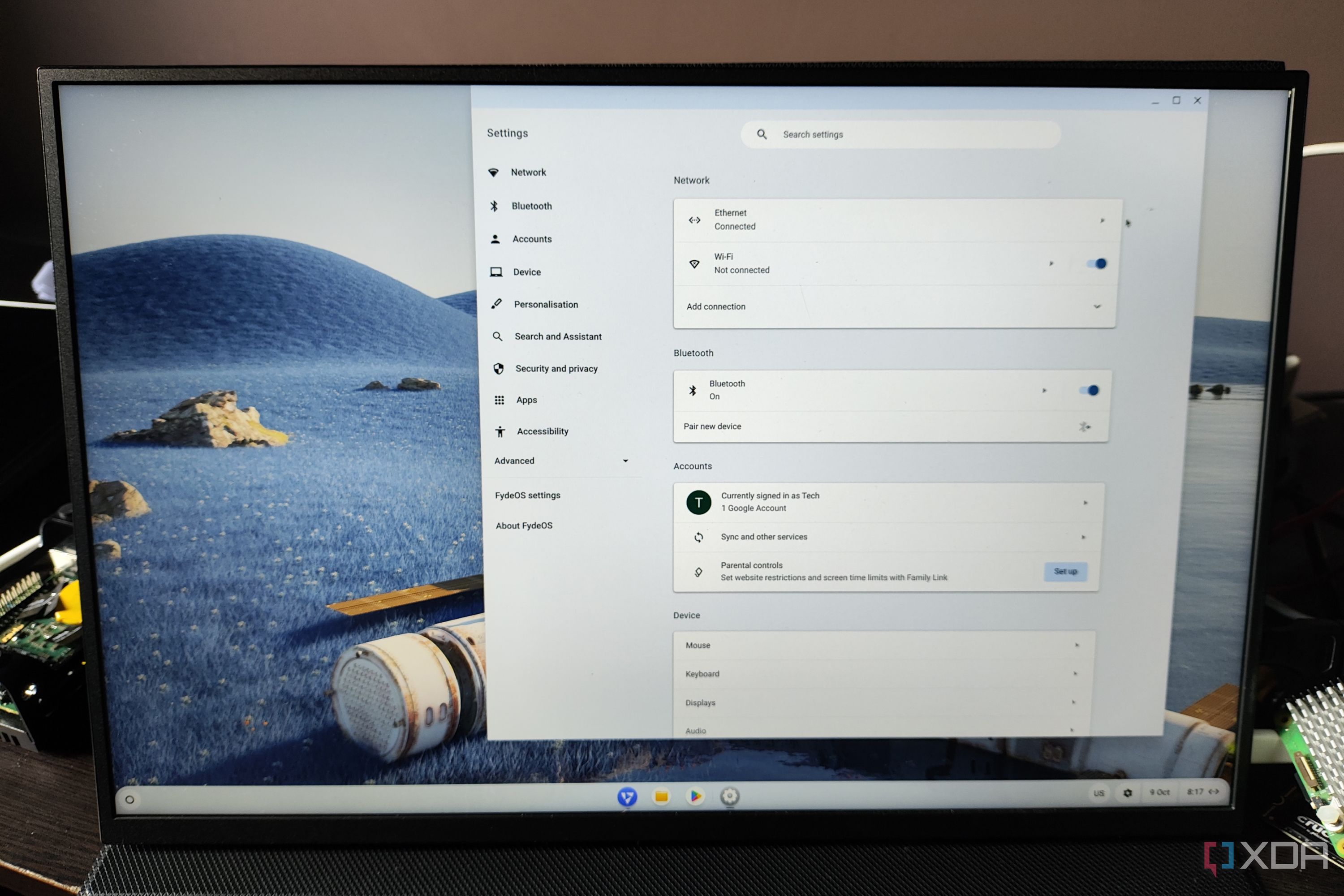Open the FydeOS browser icon on shelf
1344x896 pixels.
click(x=627, y=797)
